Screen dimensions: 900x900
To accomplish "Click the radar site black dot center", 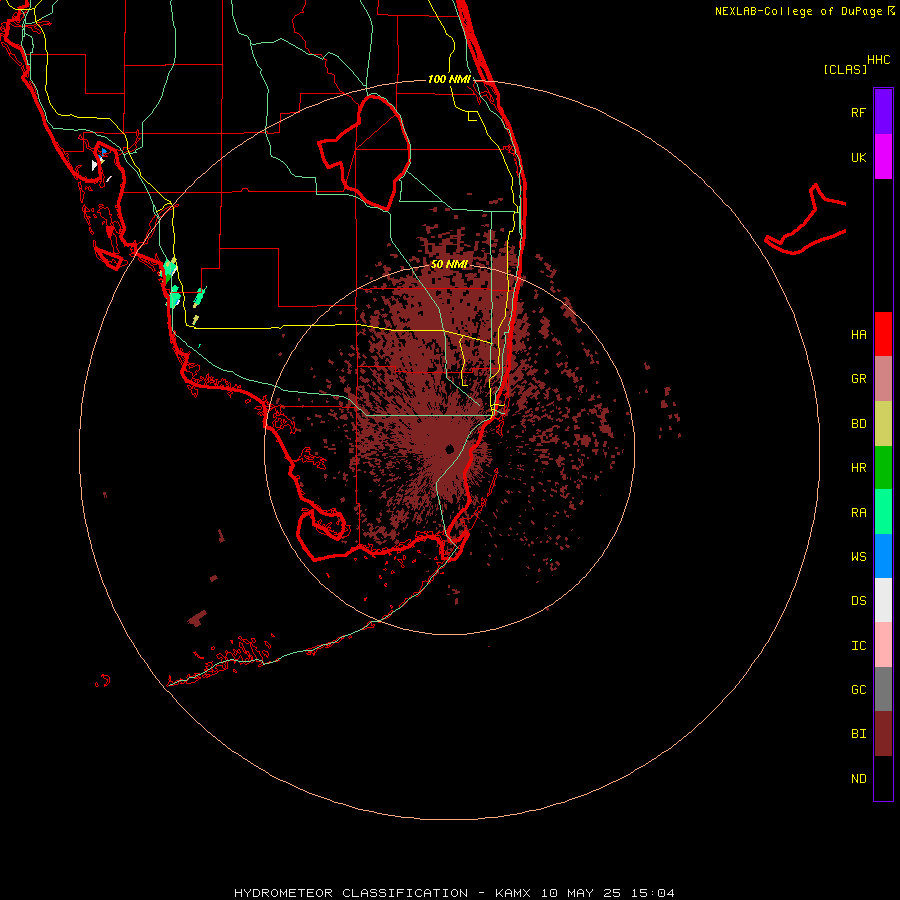I will [449, 449].
